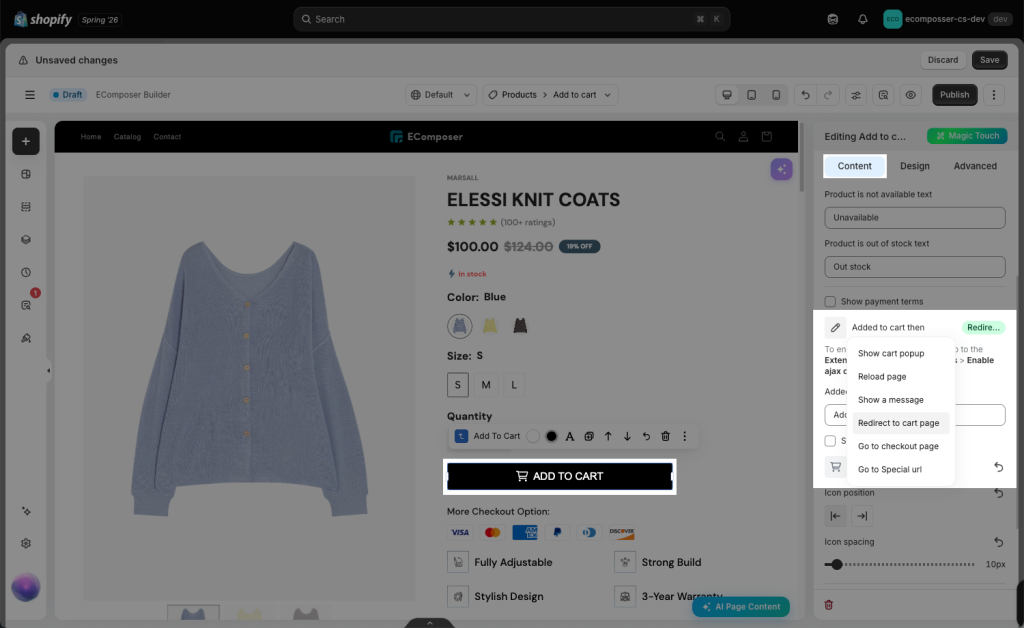Switch to the Design tab
The height and width of the screenshot is (628, 1024).
914,166
